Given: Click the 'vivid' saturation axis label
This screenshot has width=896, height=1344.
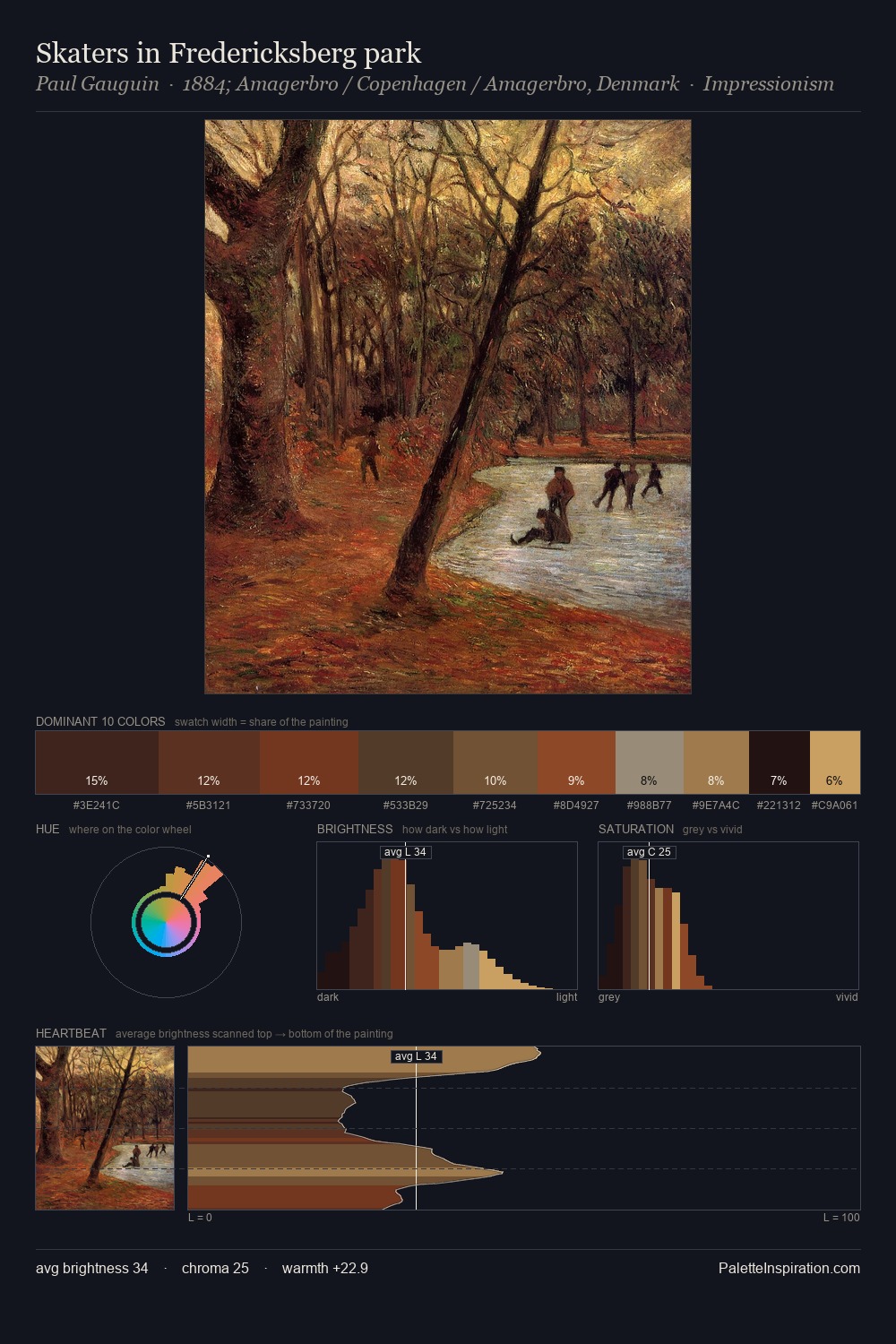Looking at the screenshot, I should 847,996.
